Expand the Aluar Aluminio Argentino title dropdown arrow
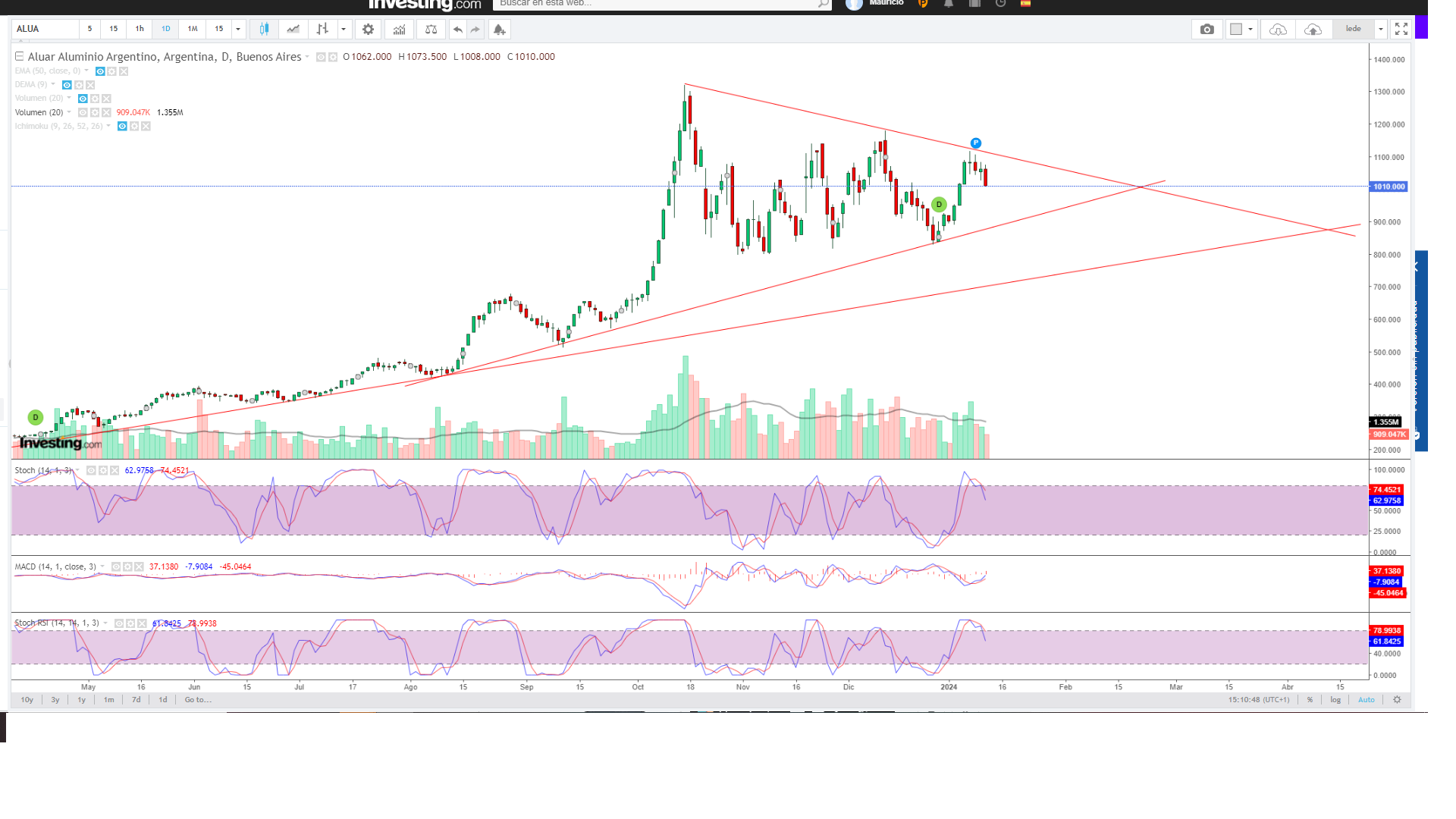The image size is (1456, 819). click(x=307, y=58)
